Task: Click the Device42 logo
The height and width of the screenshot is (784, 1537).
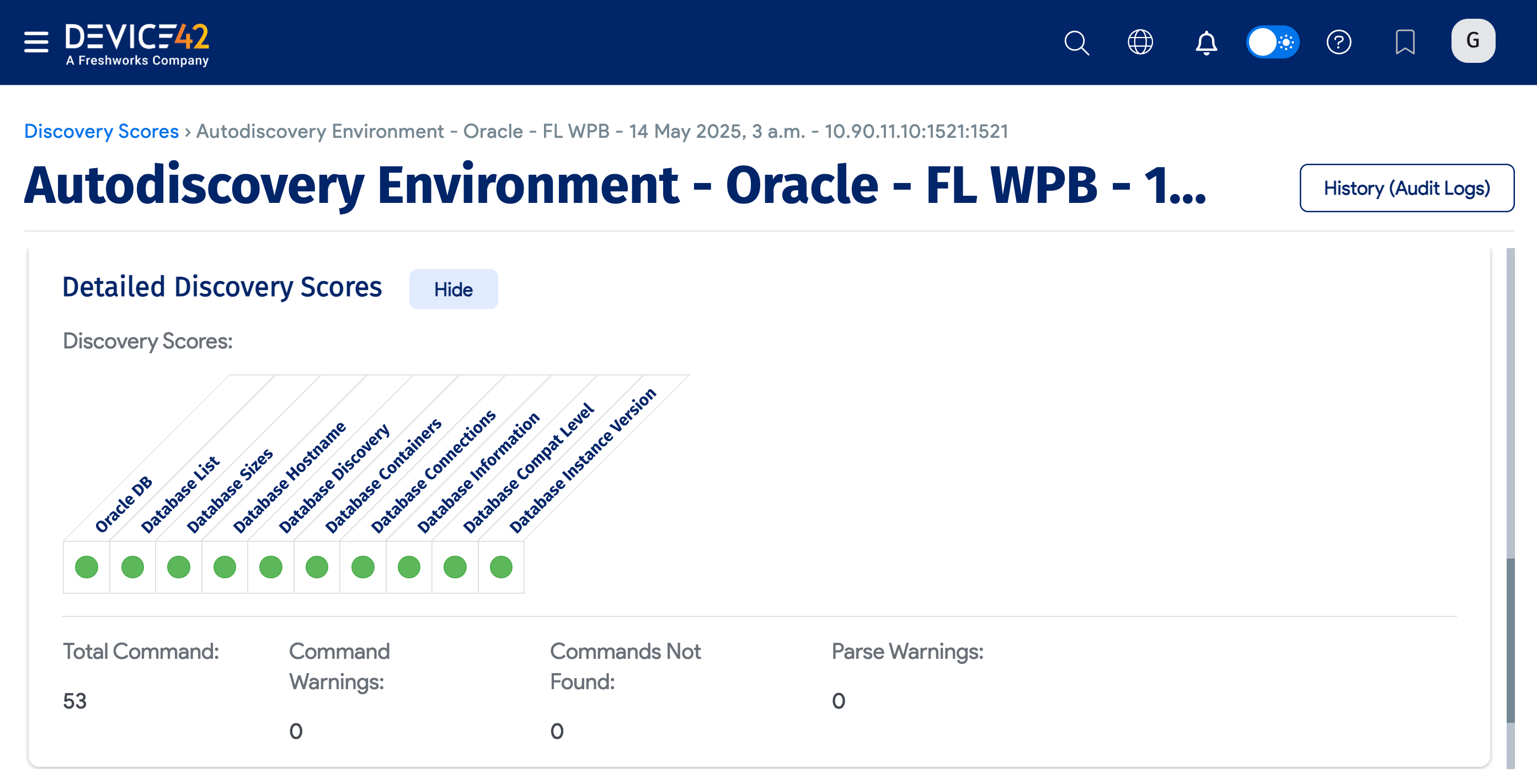Action: point(137,42)
